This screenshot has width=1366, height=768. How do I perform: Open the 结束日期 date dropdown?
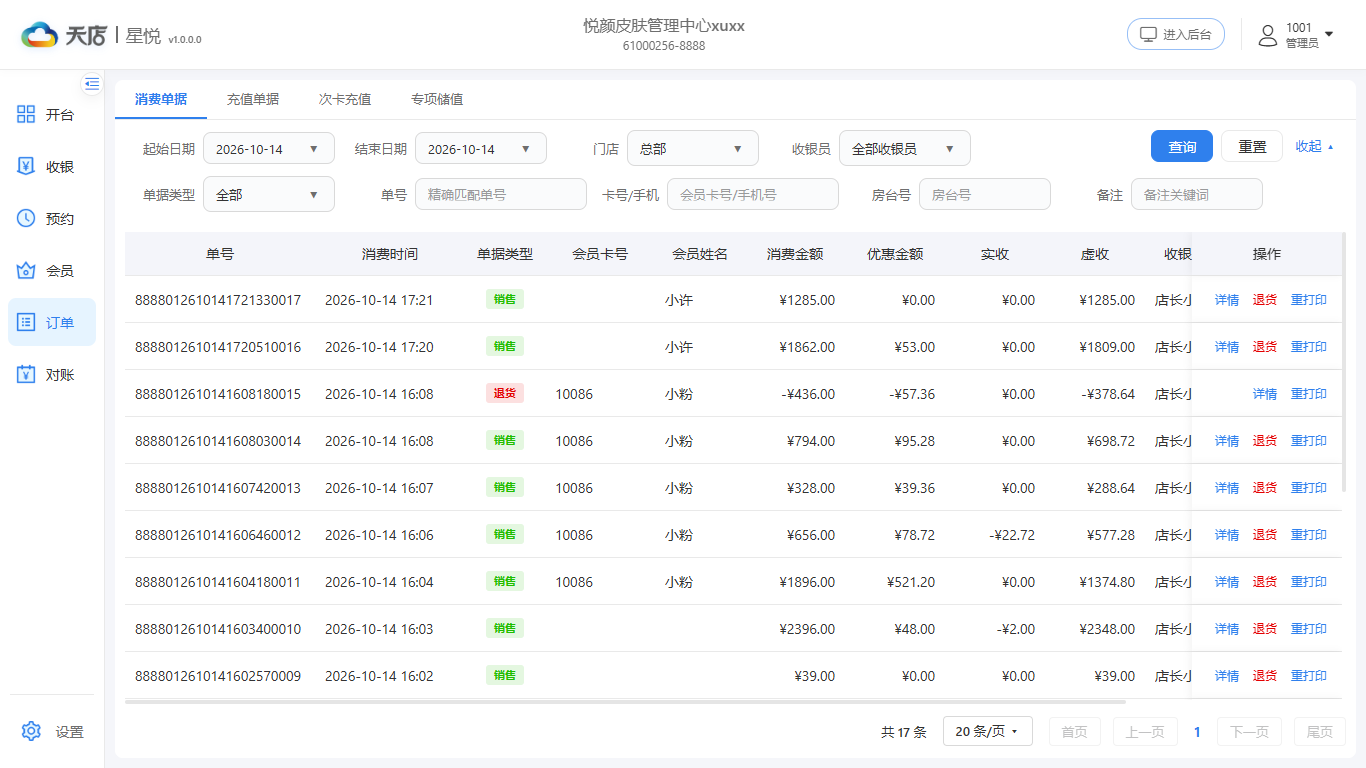point(481,149)
